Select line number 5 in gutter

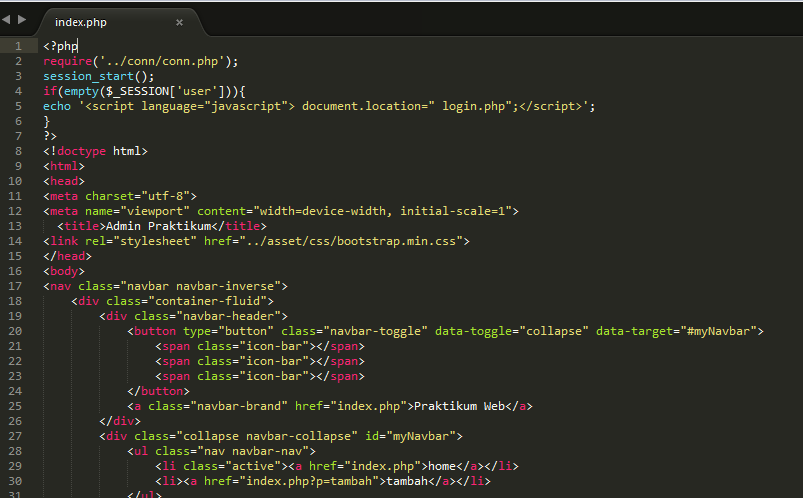pos(18,106)
